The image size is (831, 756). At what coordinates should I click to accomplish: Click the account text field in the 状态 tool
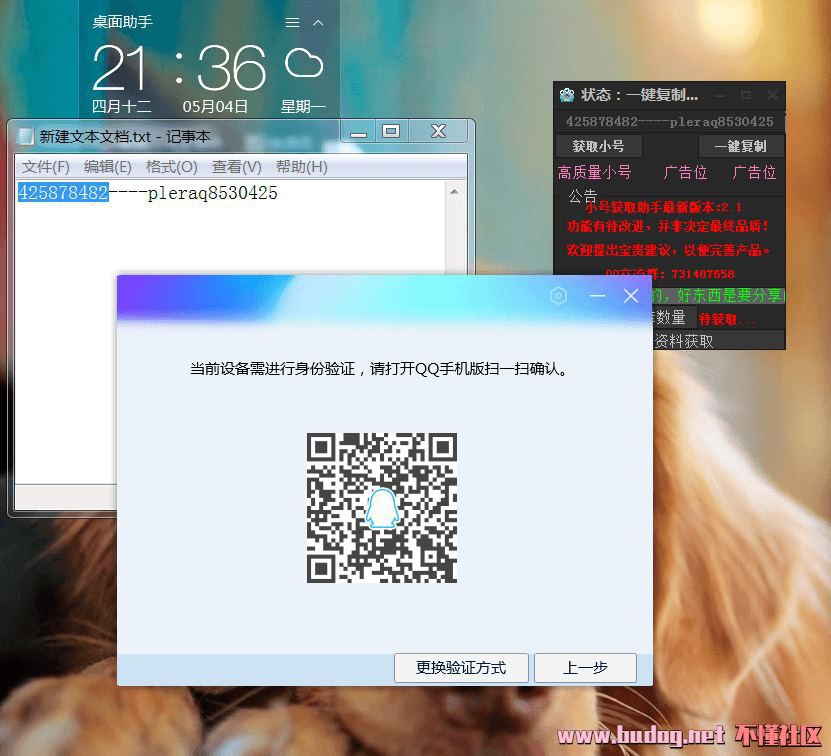(x=669, y=122)
